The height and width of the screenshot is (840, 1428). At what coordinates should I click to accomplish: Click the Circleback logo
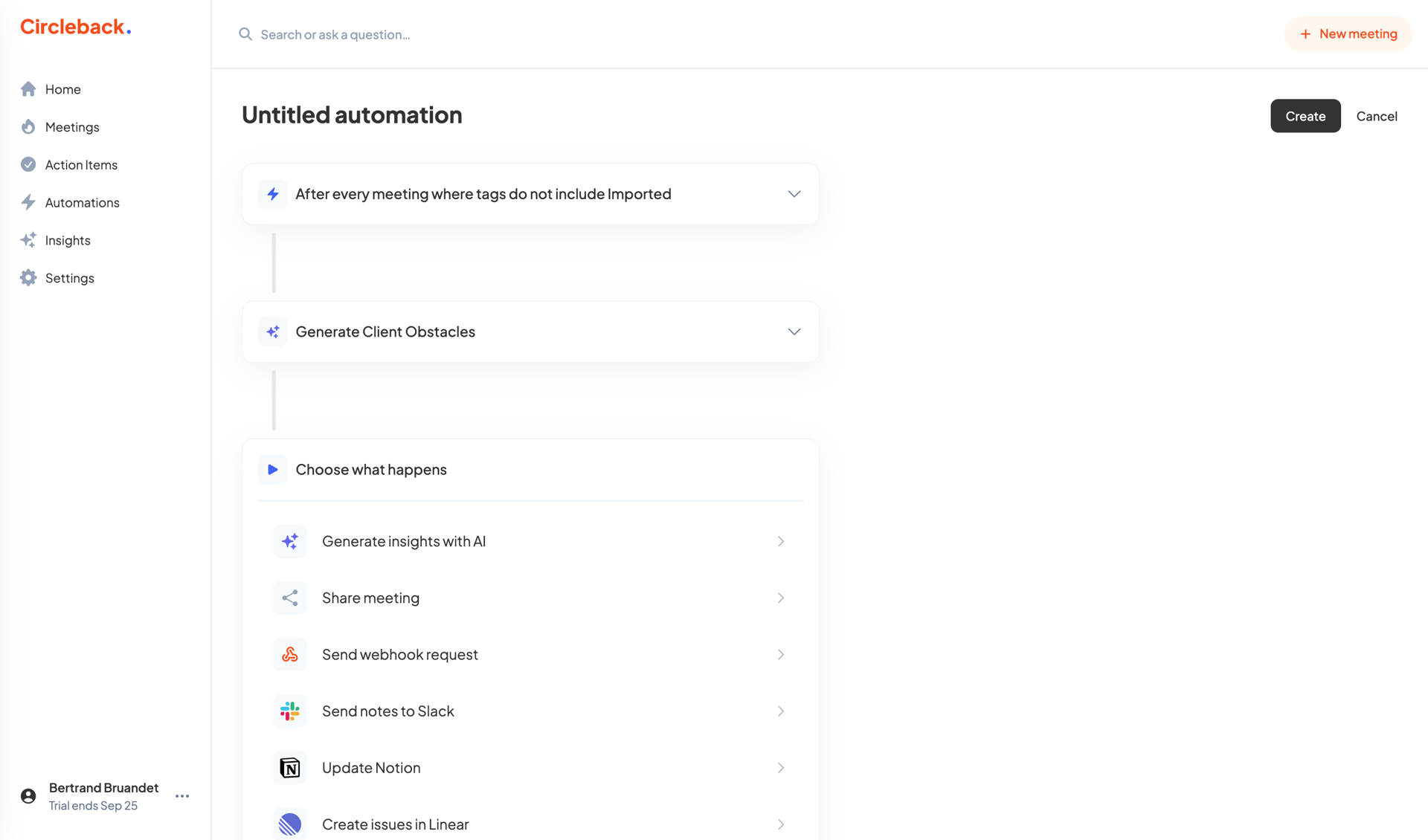pyautogui.click(x=75, y=26)
